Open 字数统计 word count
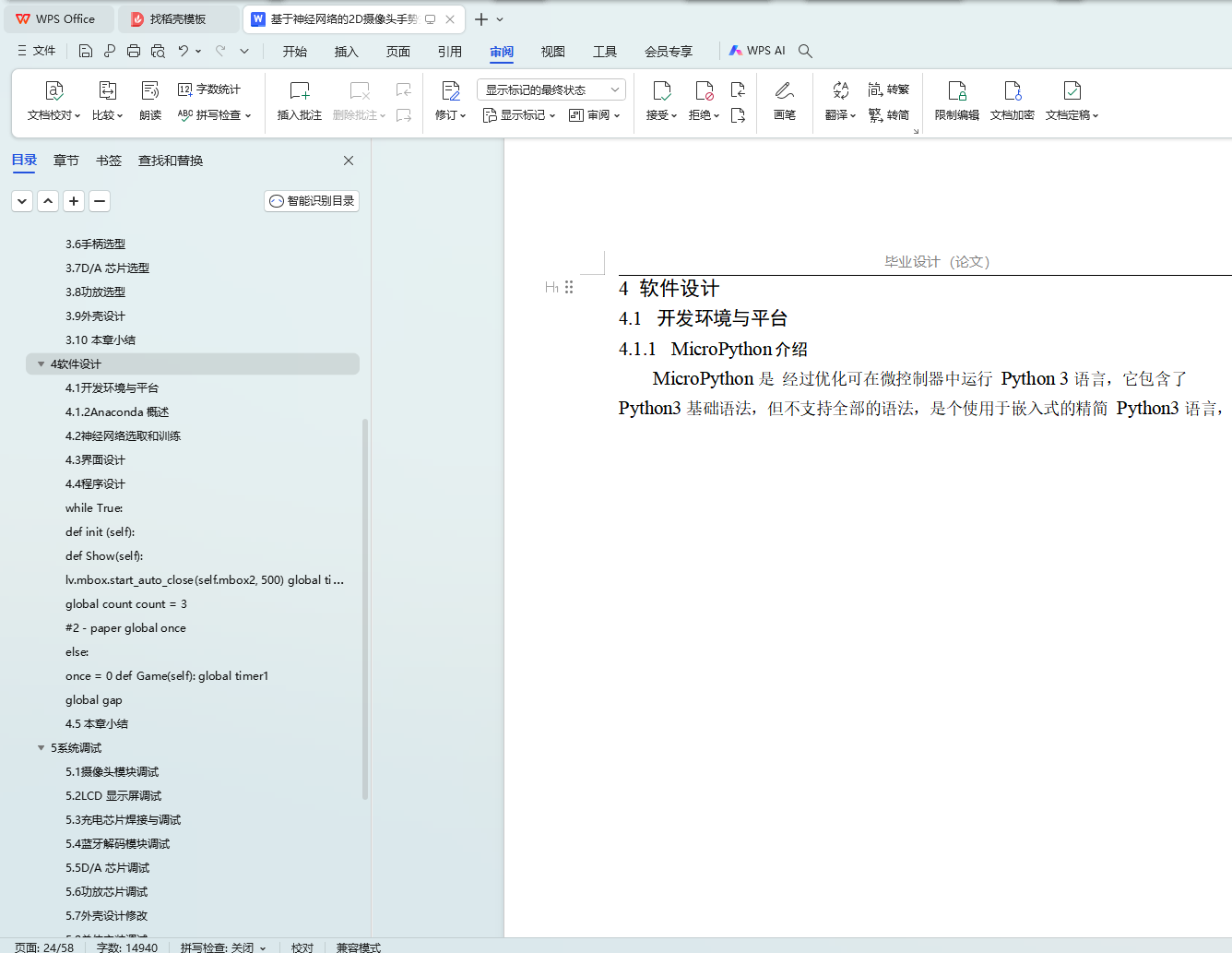1232x953 pixels. pos(209,89)
